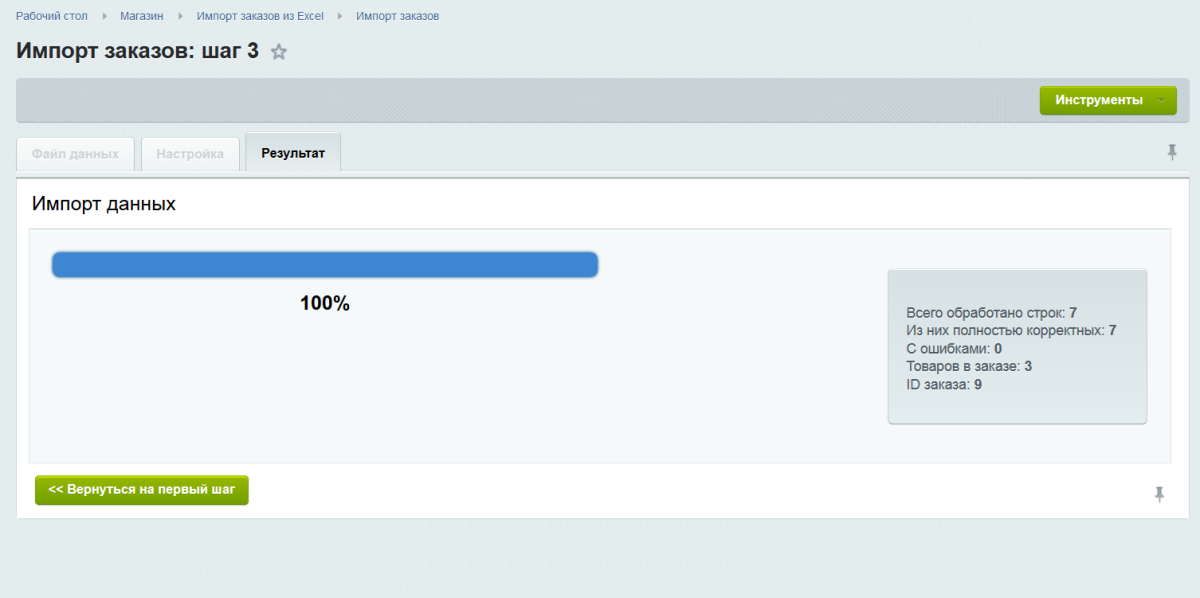Click the pin icon beside the tab row
This screenshot has height=598, width=1200.
(x=1172, y=152)
